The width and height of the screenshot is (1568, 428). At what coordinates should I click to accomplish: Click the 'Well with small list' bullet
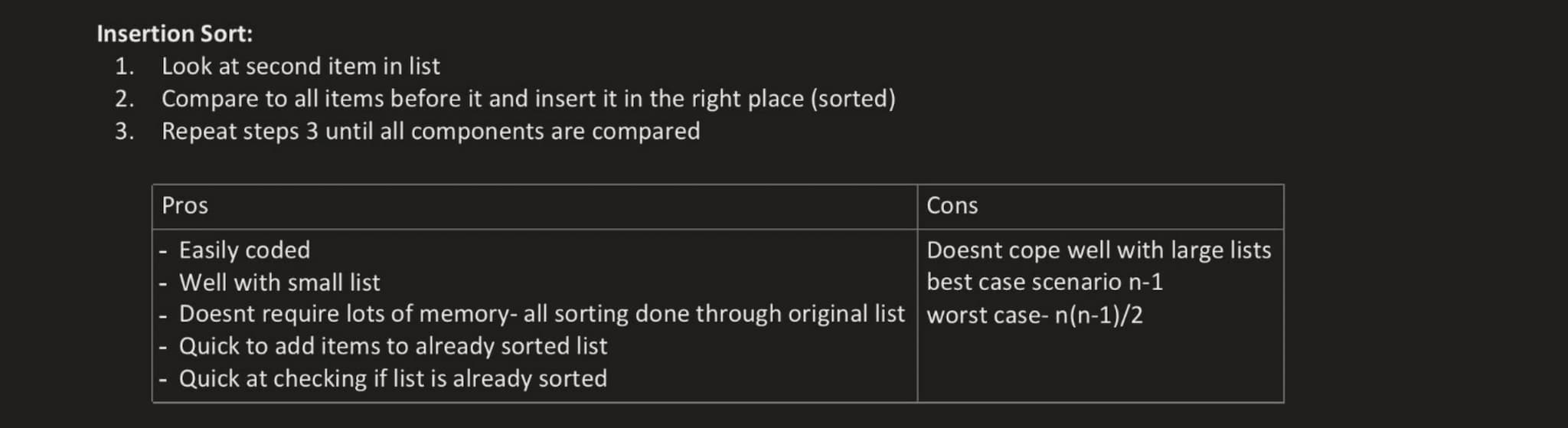(279, 283)
